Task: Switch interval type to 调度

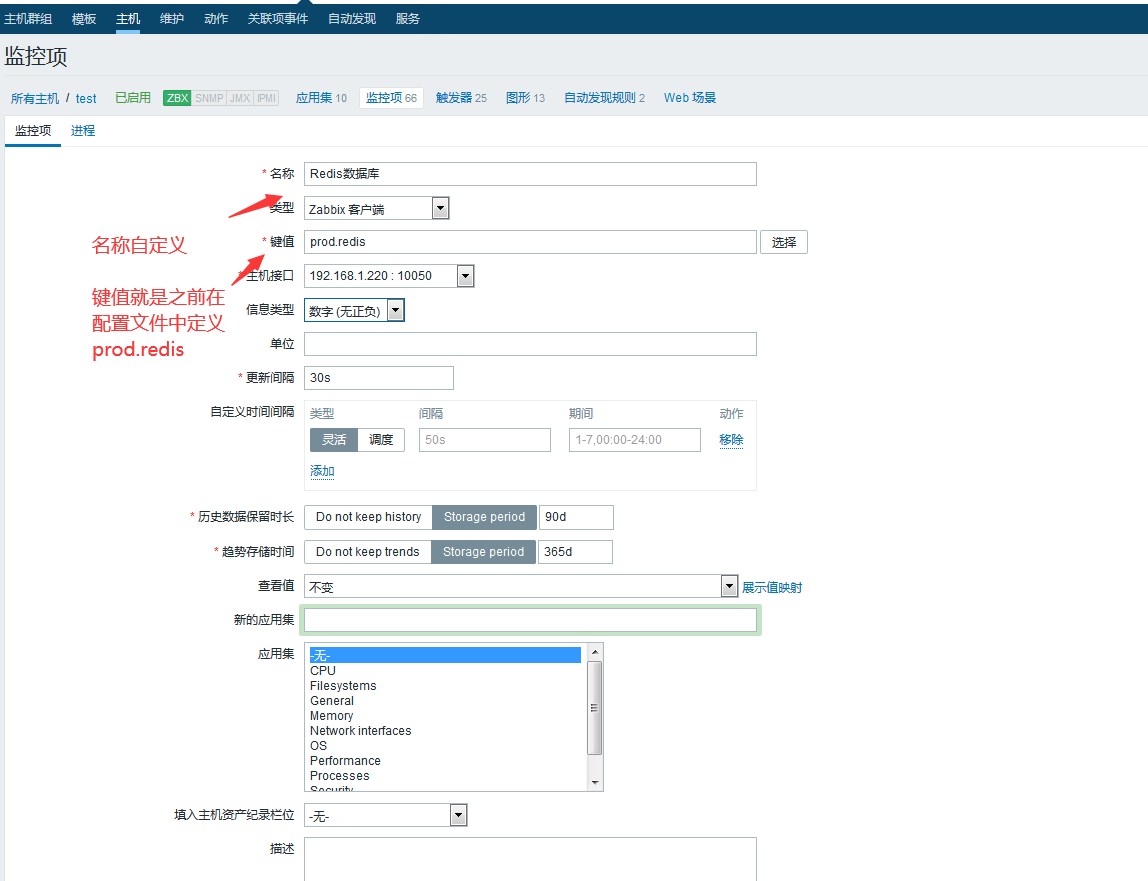Action: 381,440
